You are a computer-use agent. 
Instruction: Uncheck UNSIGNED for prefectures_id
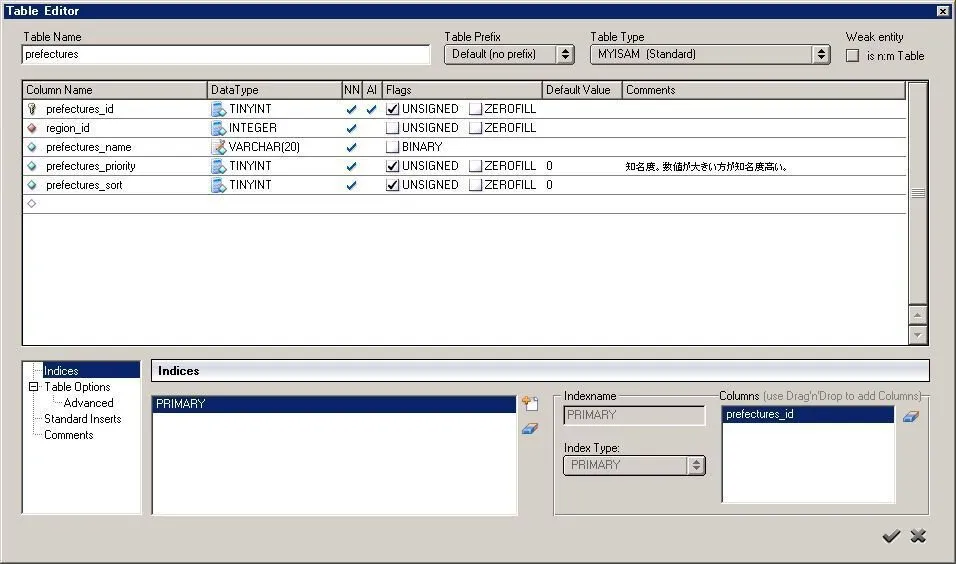393,109
